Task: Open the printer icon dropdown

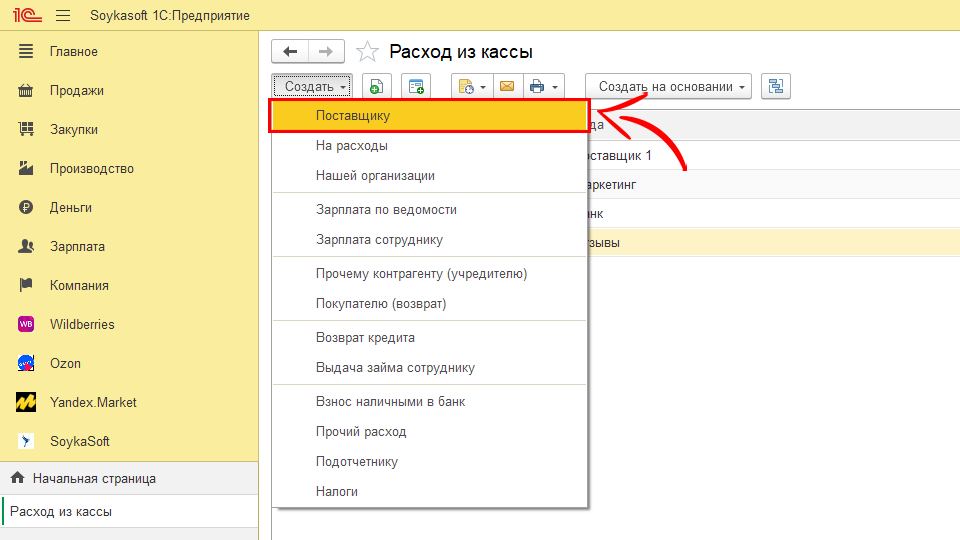Action: pos(546,87)
